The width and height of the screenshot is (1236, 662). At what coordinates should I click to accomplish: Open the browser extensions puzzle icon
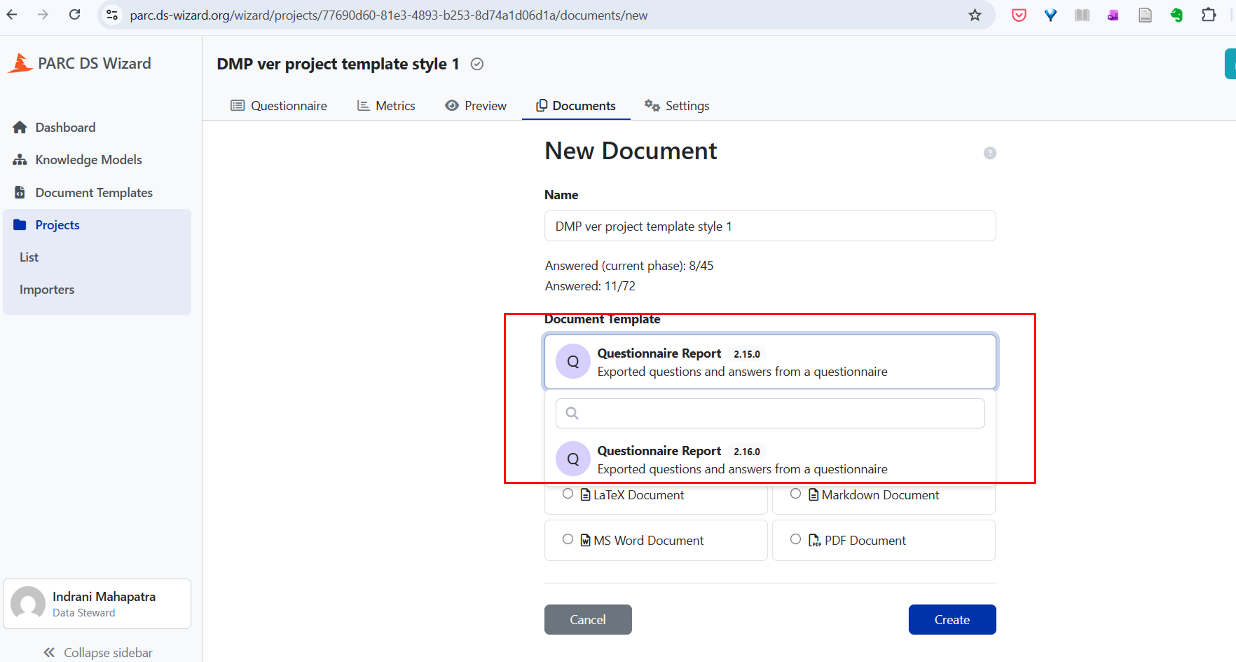point(1208,15)
